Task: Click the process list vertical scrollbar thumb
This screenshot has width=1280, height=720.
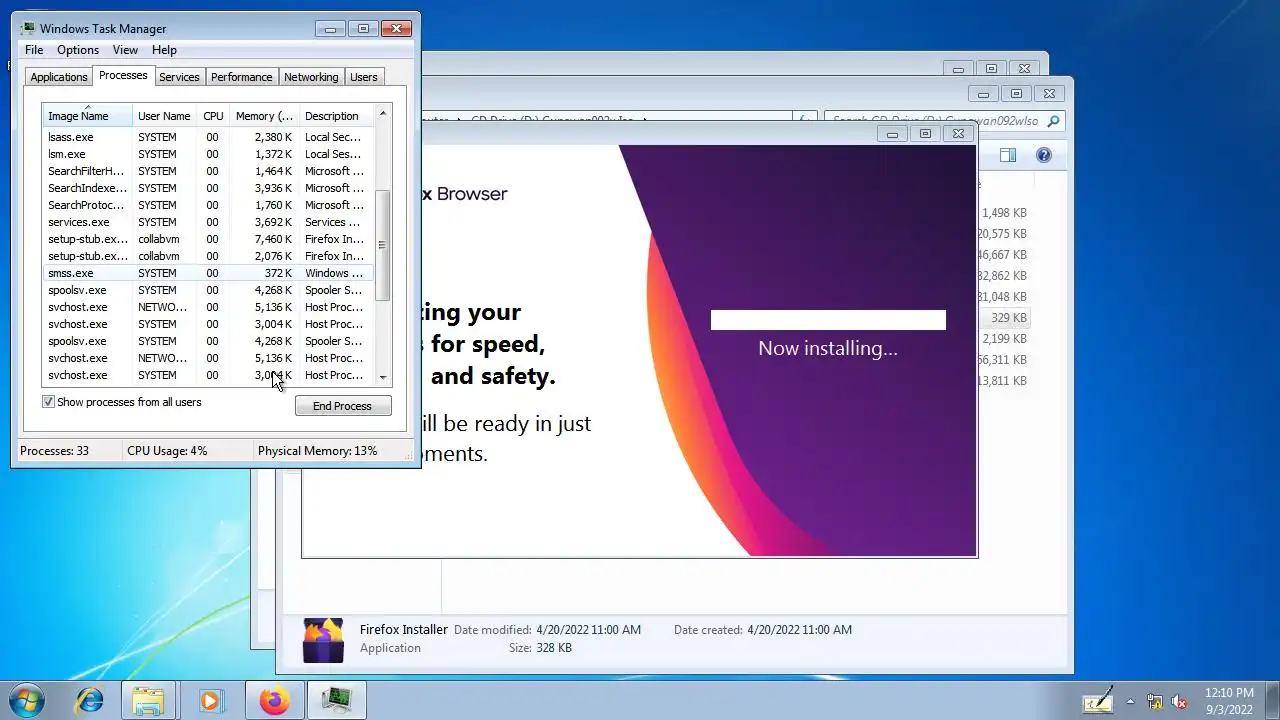Action: pyautogui.click(x=382, y=245)
